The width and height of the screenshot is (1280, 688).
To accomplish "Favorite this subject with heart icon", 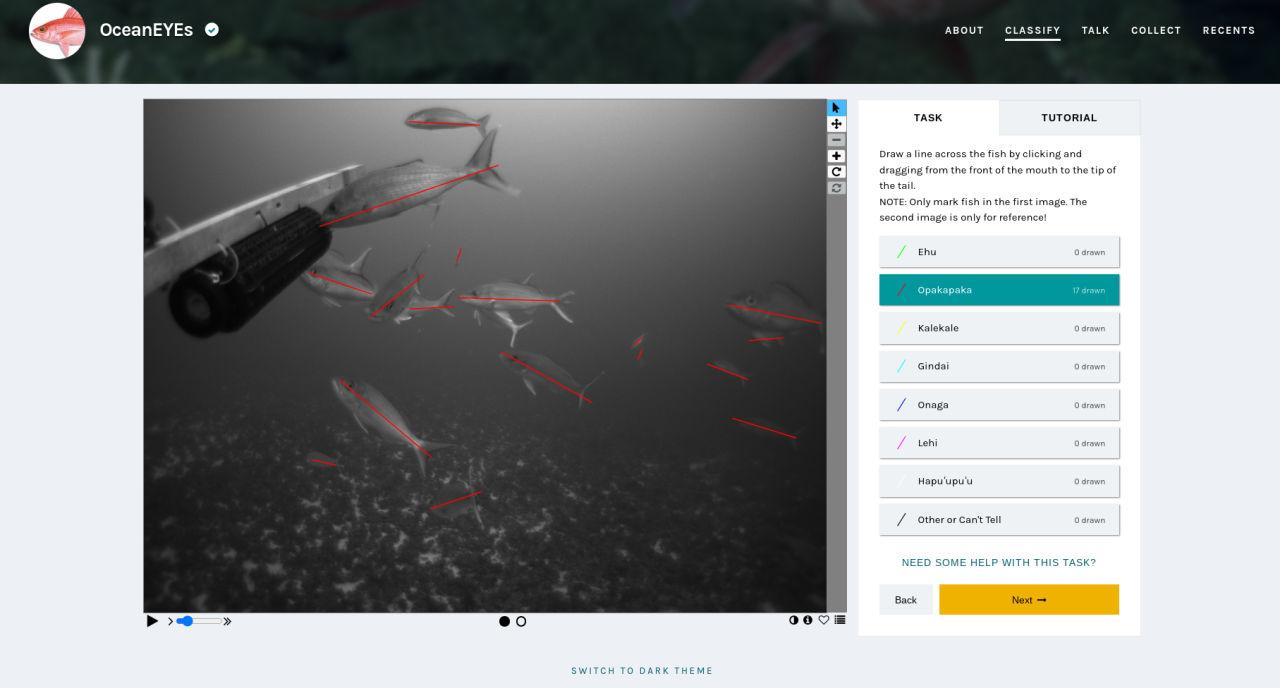I will point(824,620).
